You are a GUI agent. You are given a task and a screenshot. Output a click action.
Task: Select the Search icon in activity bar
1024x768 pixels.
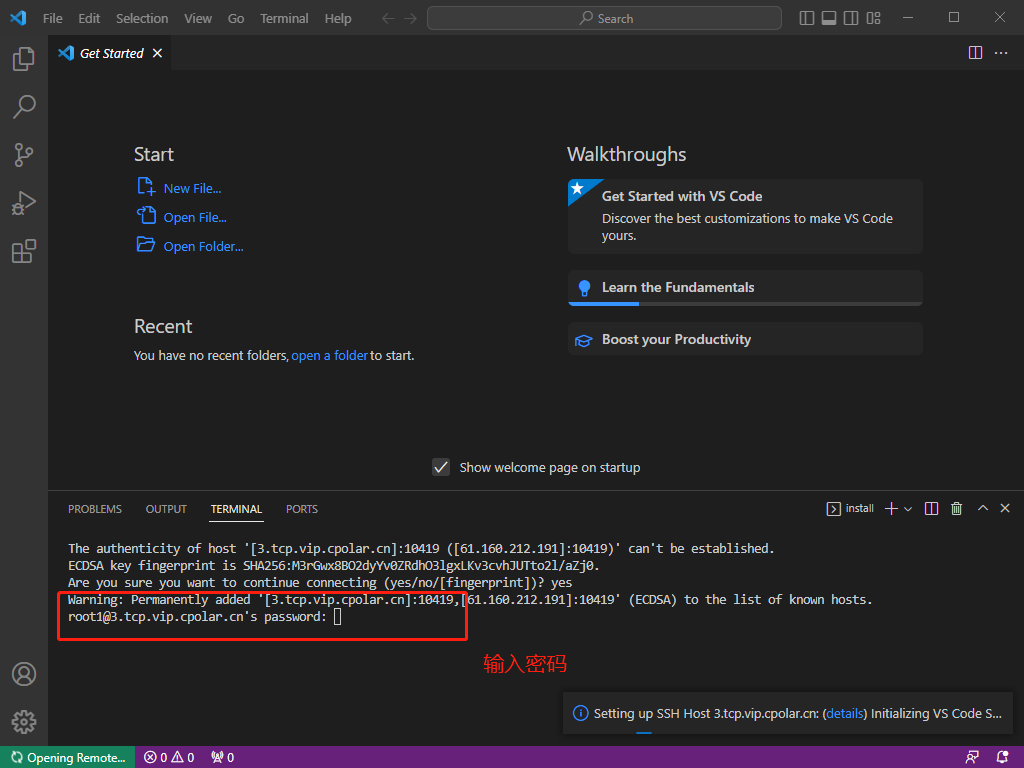[x=24, y=106]
